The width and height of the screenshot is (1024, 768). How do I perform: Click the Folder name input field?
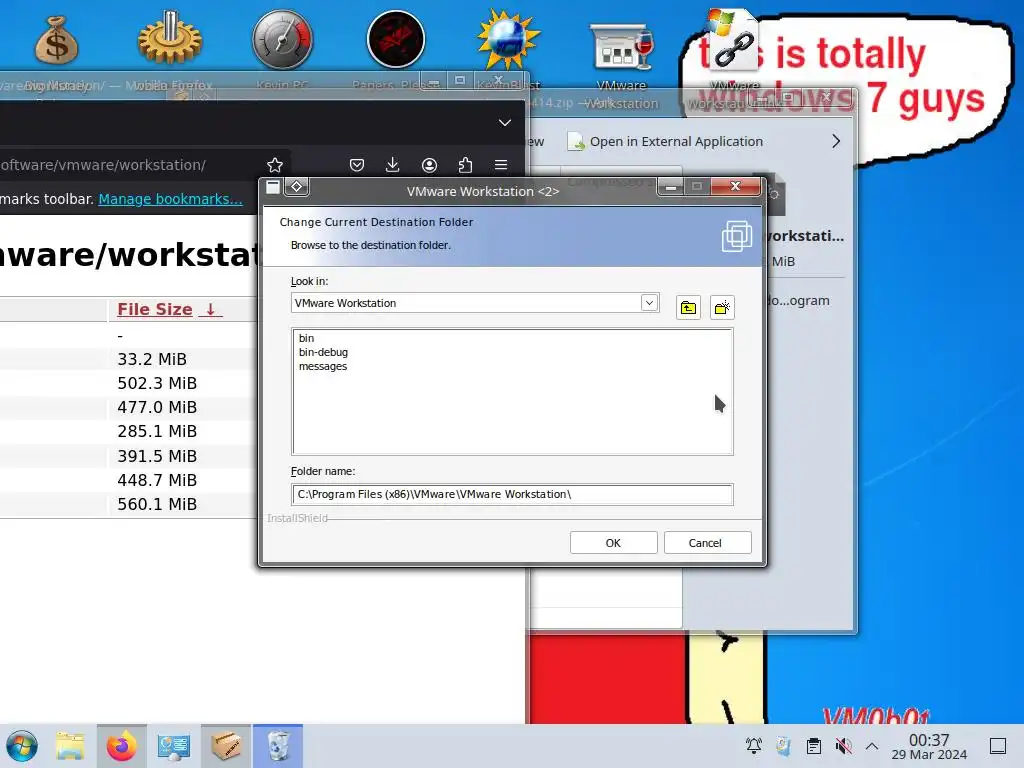point(512,494)
